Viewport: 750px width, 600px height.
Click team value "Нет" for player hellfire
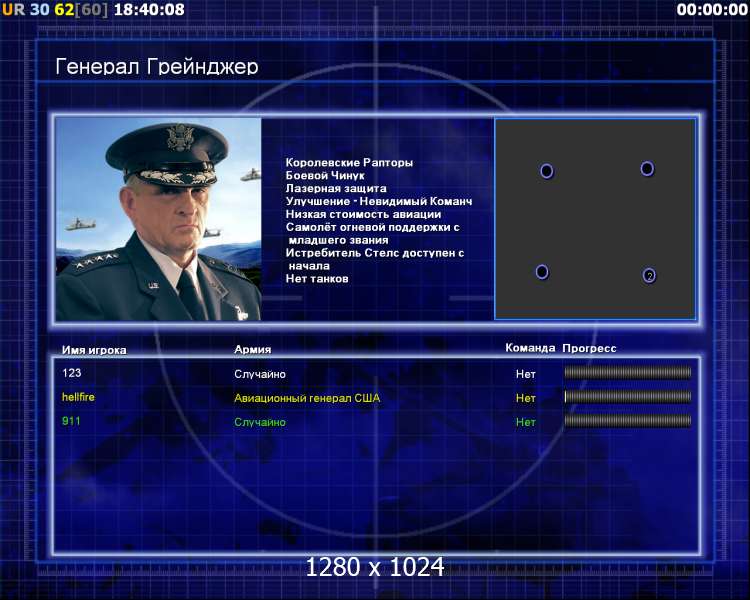click(x=526, y=398)
